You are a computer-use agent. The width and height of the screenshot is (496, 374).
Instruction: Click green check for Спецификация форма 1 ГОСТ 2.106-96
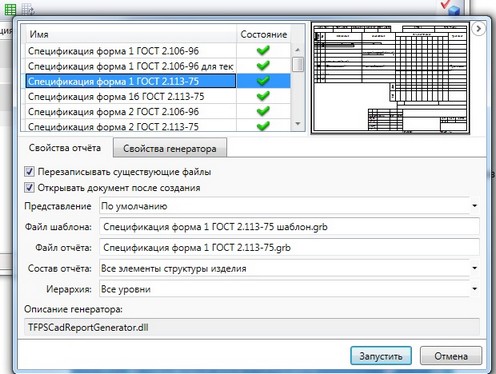point(263,51)
